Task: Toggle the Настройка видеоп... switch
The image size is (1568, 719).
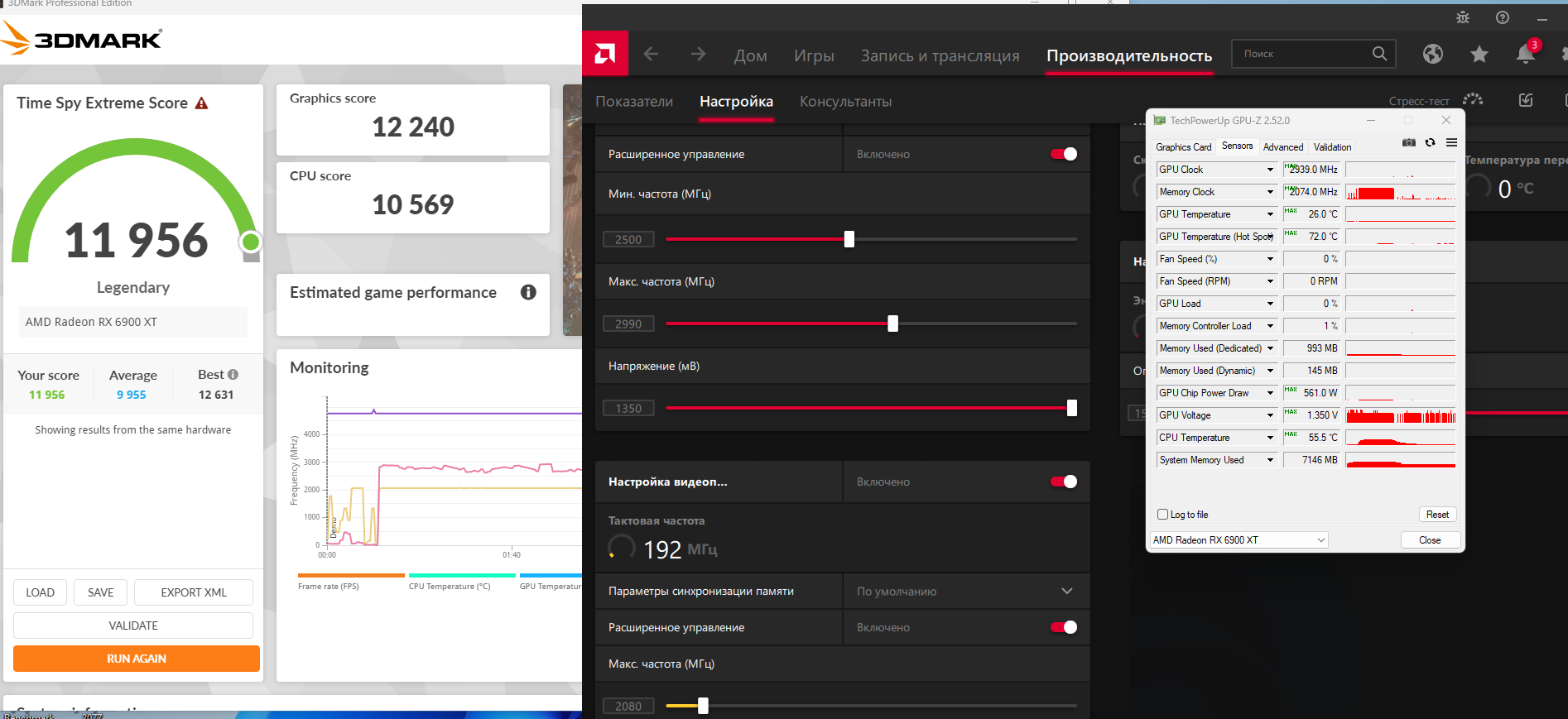Action: pos(1064,482)
